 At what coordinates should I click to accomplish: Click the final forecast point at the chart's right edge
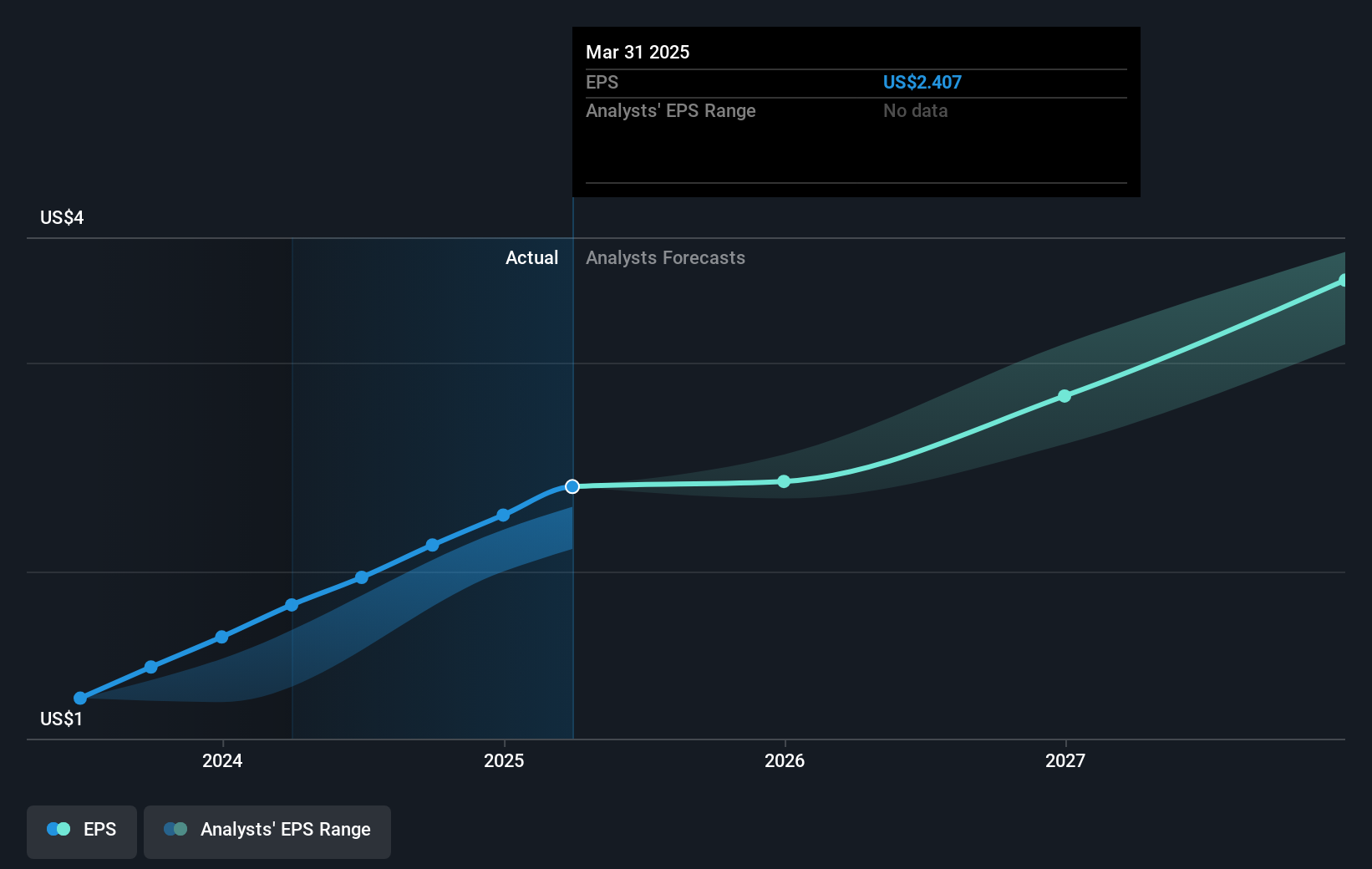(1343, 281)
